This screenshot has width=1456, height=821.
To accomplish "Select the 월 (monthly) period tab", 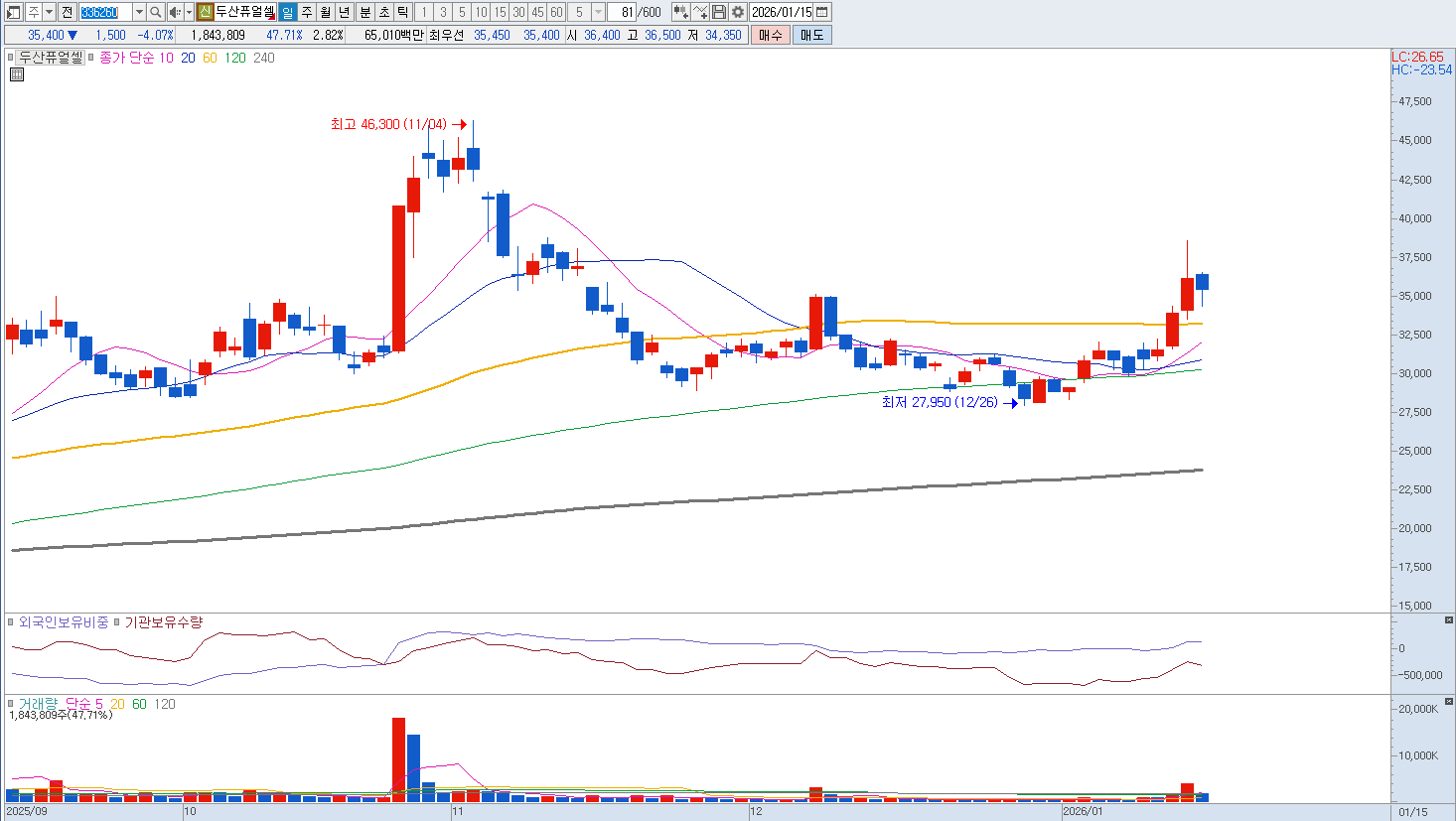I will [325, 12].
